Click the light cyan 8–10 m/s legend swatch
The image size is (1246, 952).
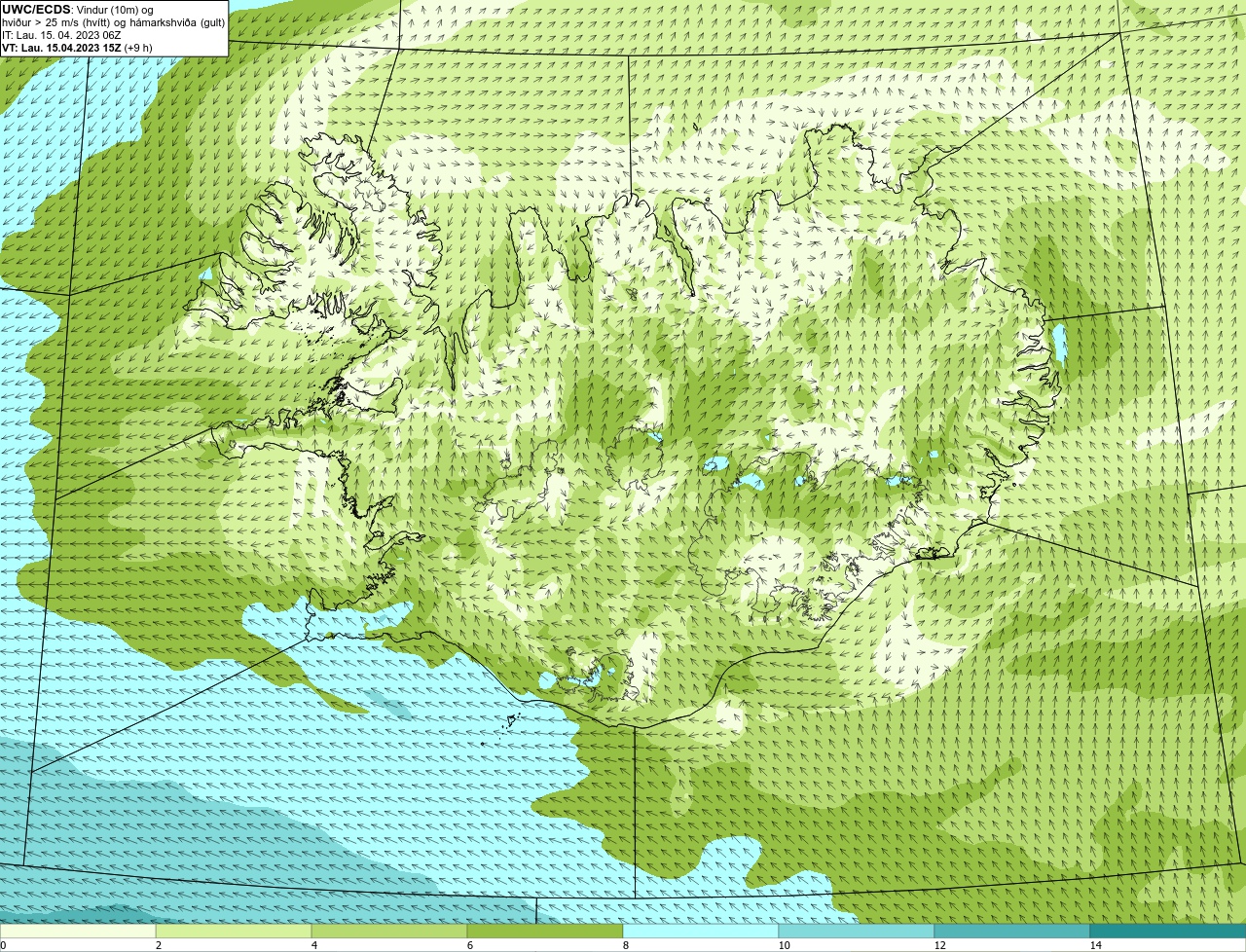click(701, 932)
